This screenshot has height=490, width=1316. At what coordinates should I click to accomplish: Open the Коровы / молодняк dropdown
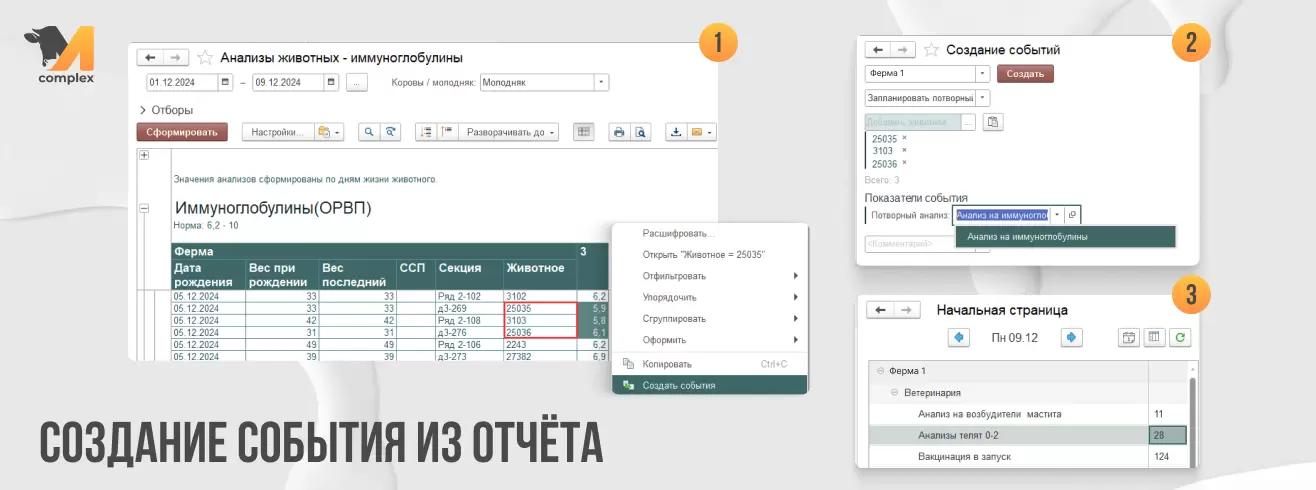click(x=601, y=83)
